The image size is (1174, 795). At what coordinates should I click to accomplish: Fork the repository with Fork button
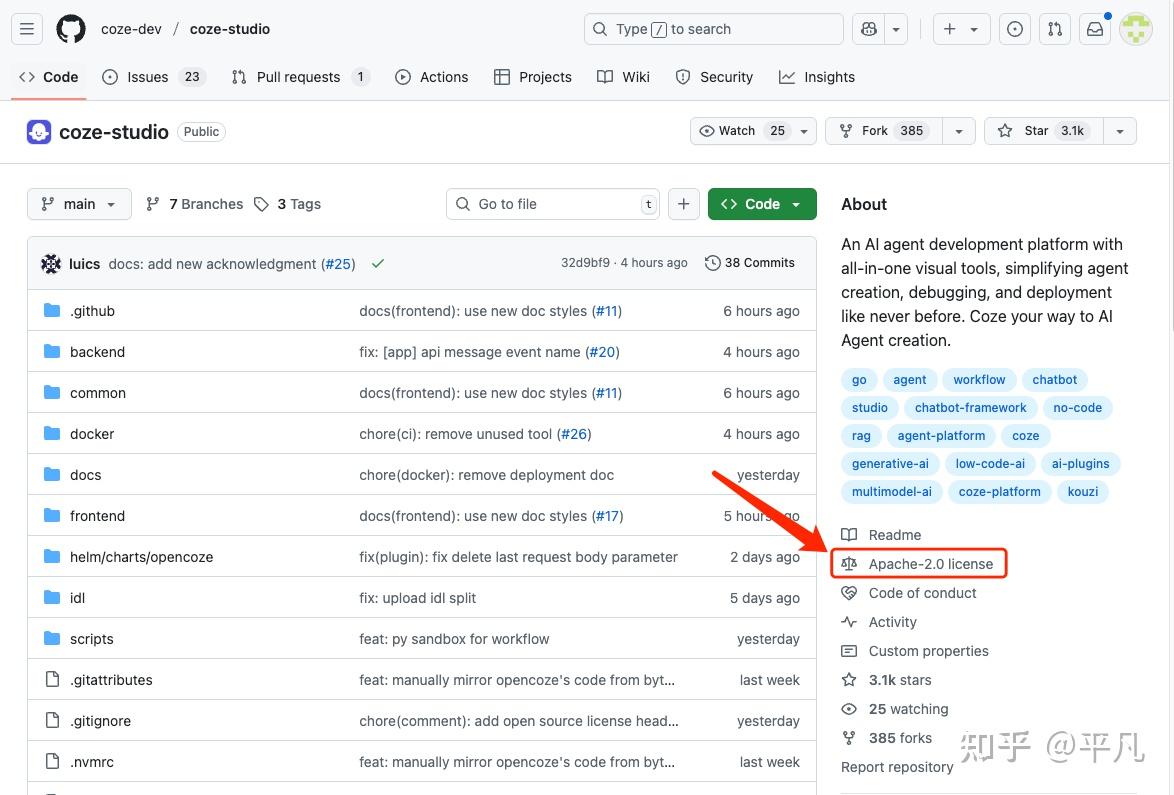[x=883, y=131]
